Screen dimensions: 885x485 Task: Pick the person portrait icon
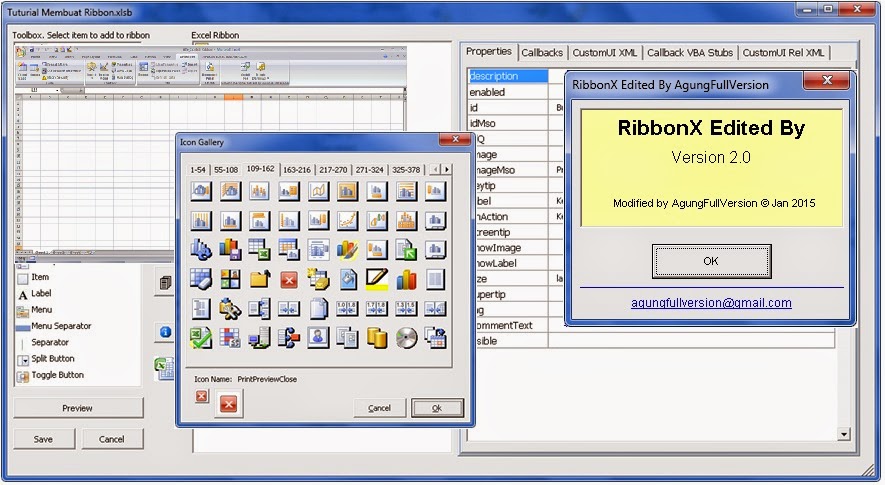(x=318, y=338)
